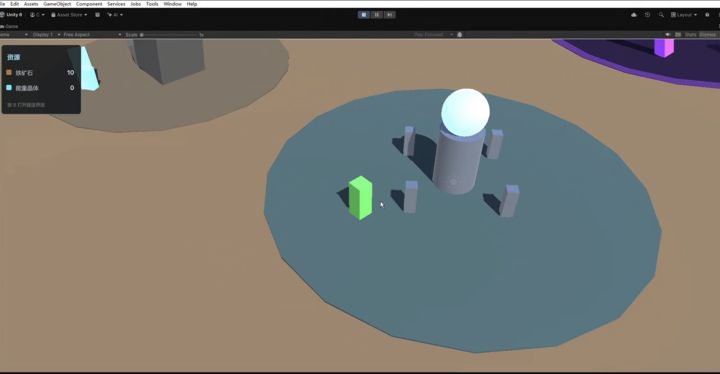Click the 资源 resources panel title
Screen dimensions: 720x374
point(14,57)
